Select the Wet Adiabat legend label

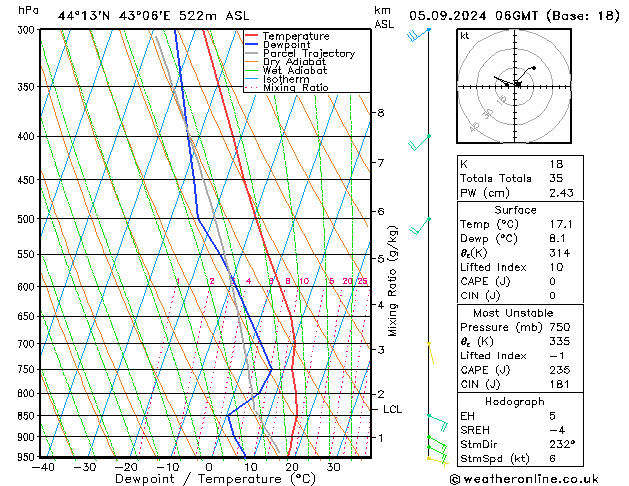pos(295,70)
